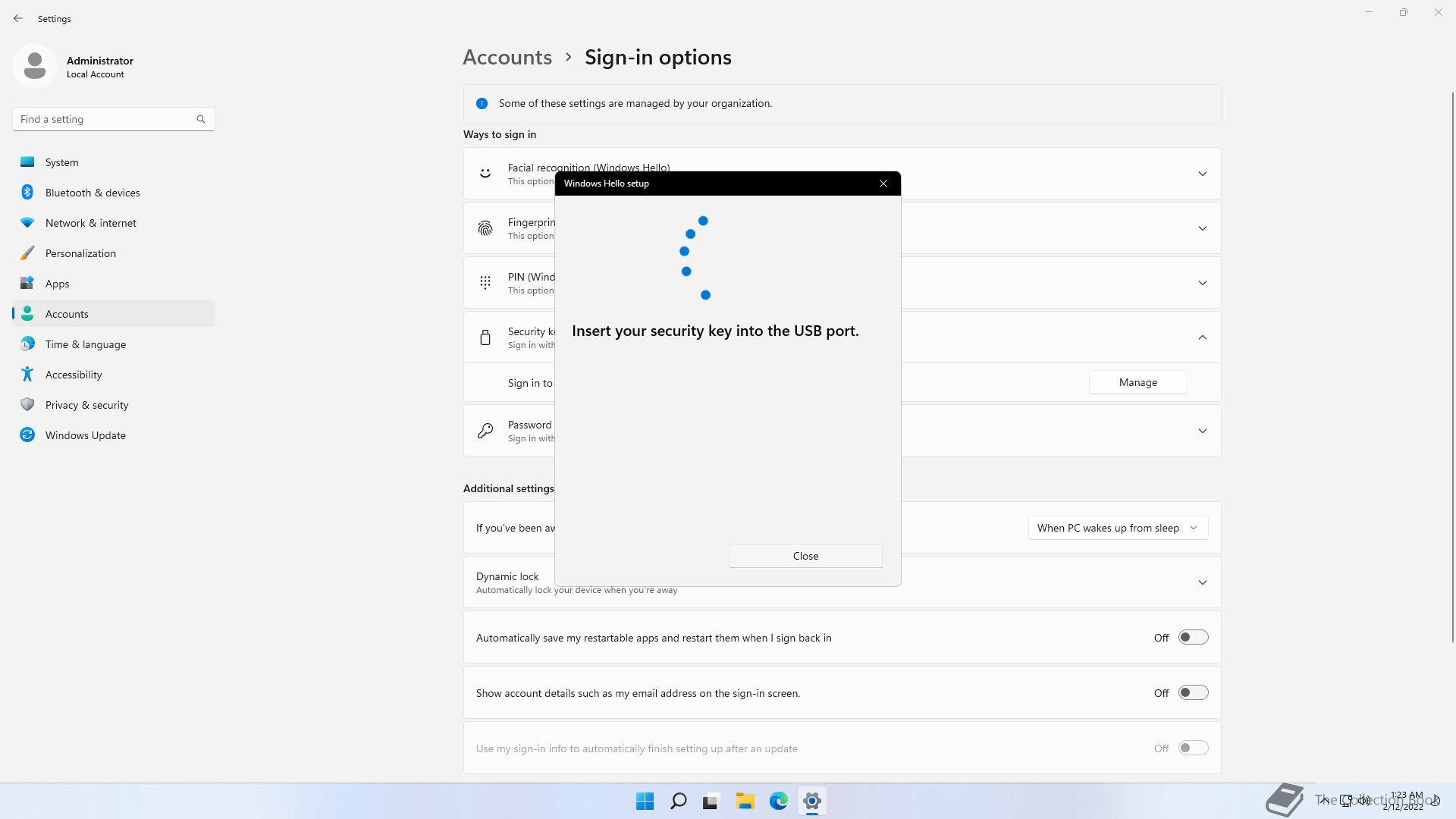This screenshot has height=819, width=1456.
Task: Click the System monitor icon in sidebar
Action: pos(27,162)
